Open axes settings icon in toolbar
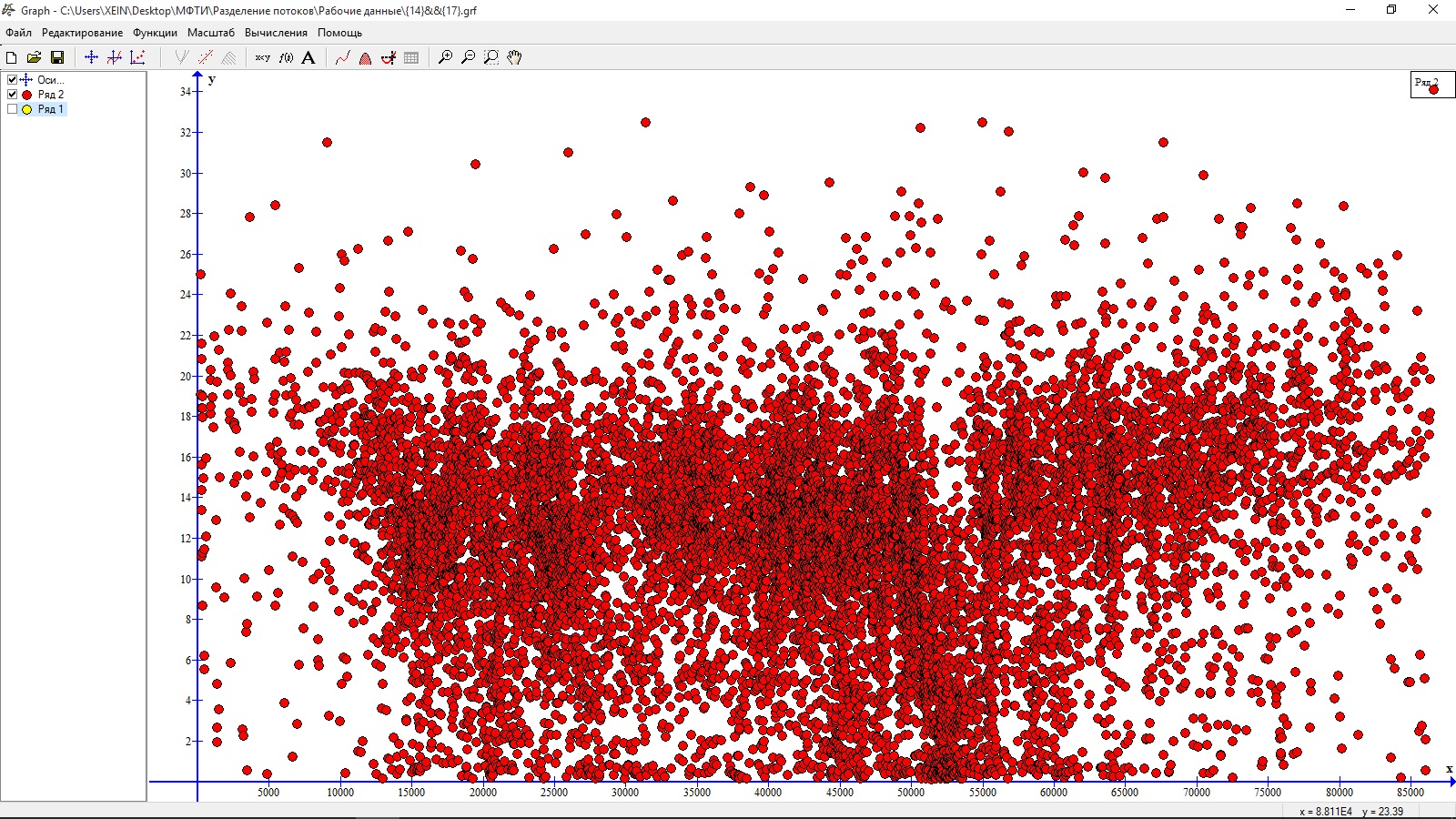1456x819 pixels. click(91, 57)
